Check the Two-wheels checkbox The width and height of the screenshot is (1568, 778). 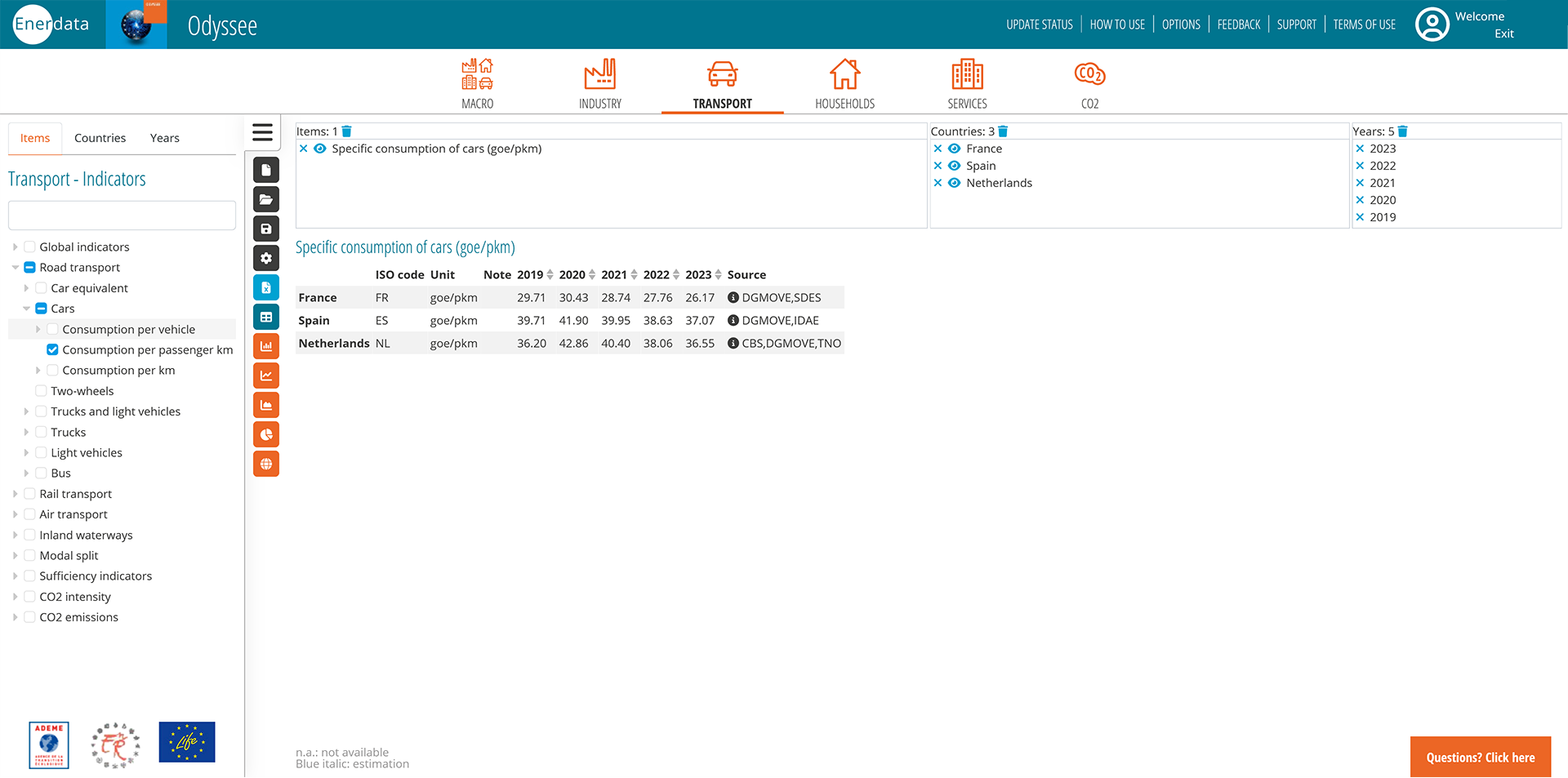click(x=41, y=391)
